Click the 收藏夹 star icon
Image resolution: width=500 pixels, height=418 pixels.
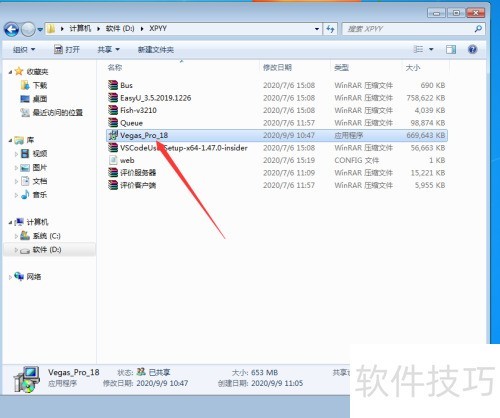click(x=19, y=71)
